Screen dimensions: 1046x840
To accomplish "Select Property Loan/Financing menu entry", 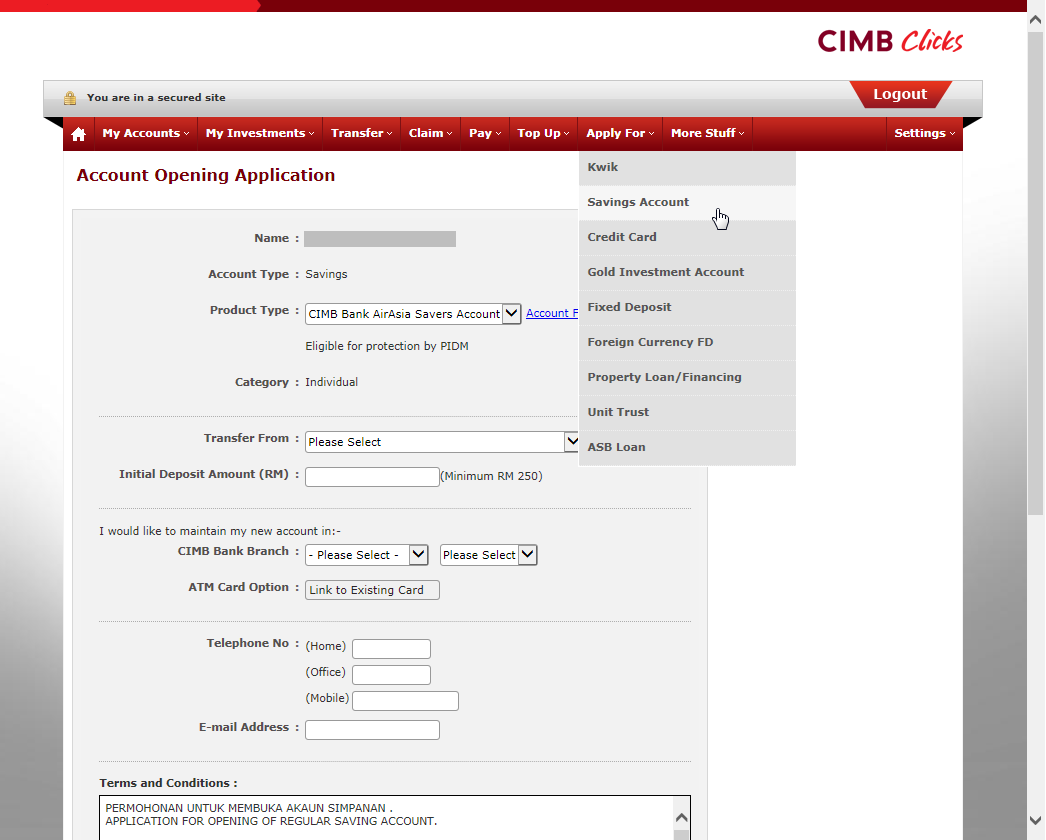I will tap(687, 378).
